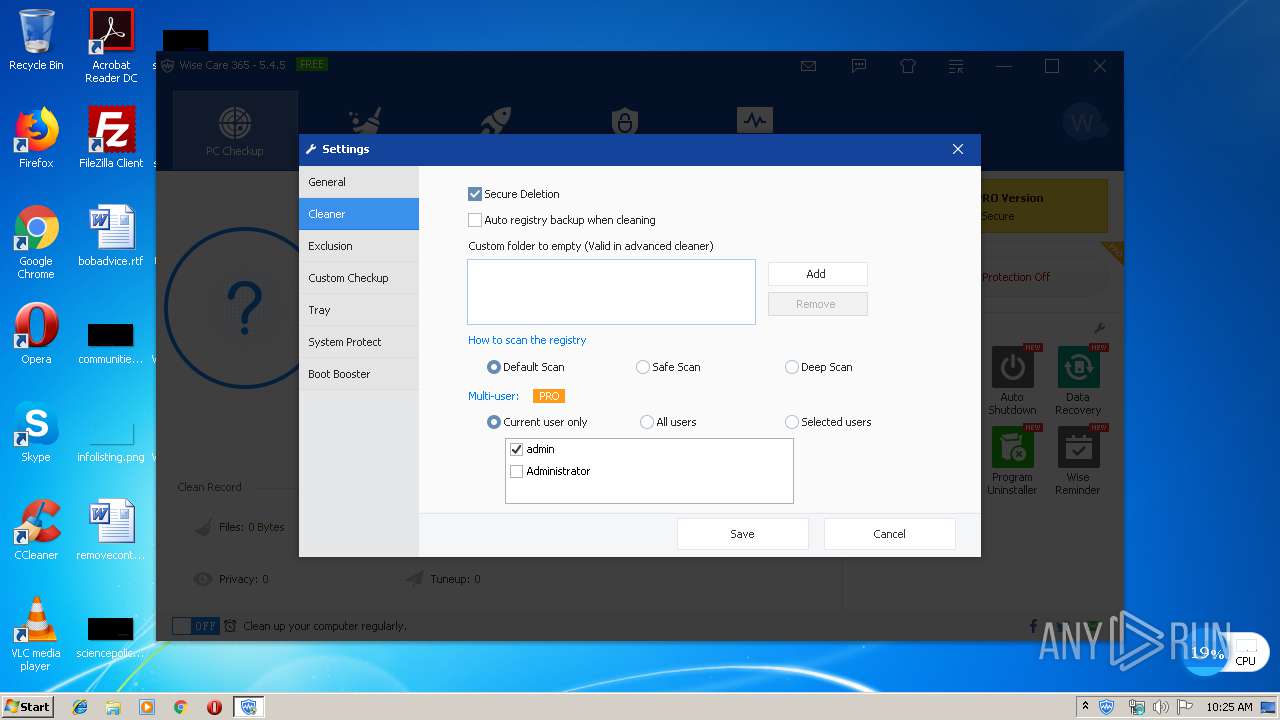Open Boot Booster settings section
This screenshot has height=720, width=1280.
click(359, 374)
